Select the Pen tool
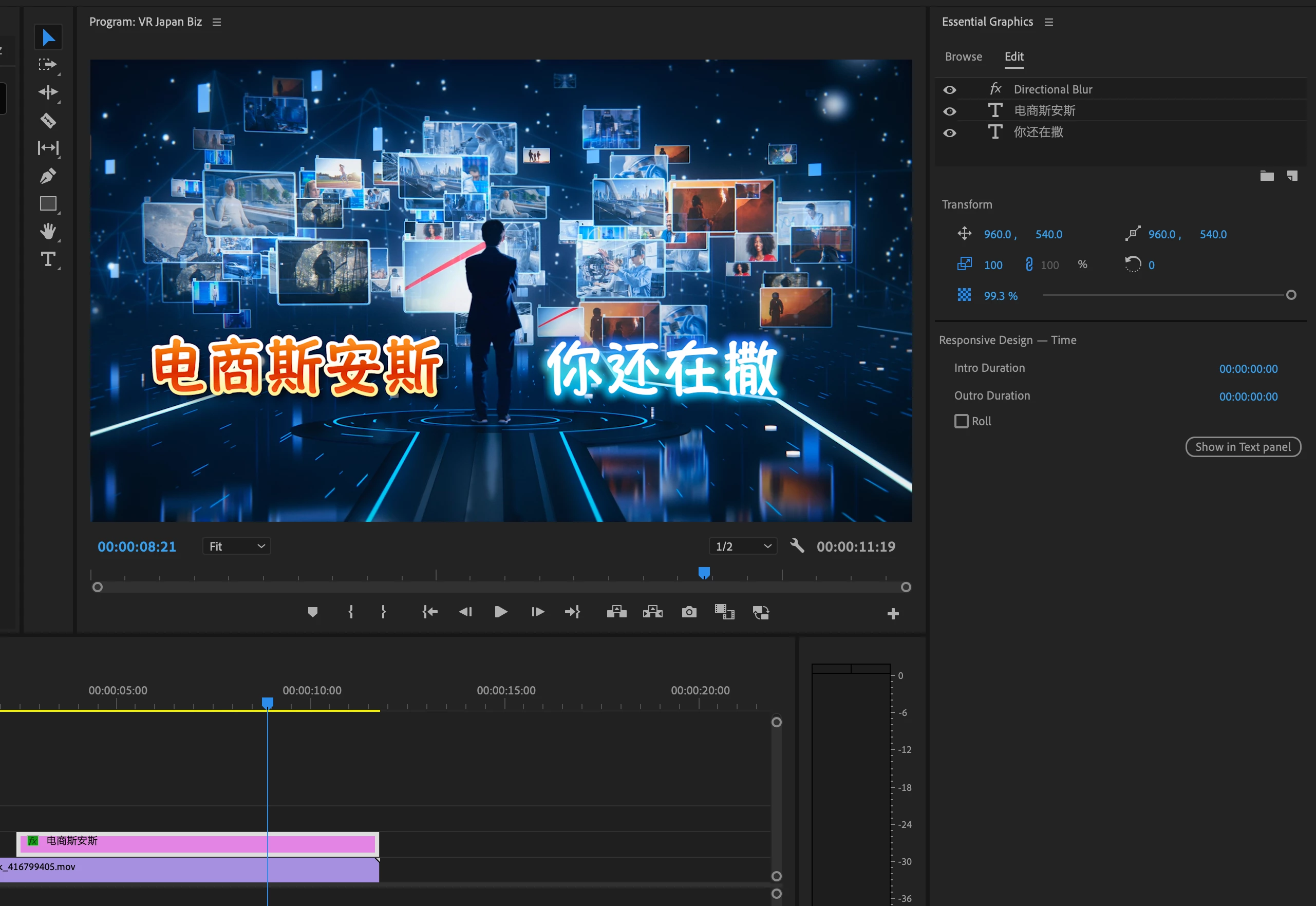1316x906 pixels. pos(48,176)
